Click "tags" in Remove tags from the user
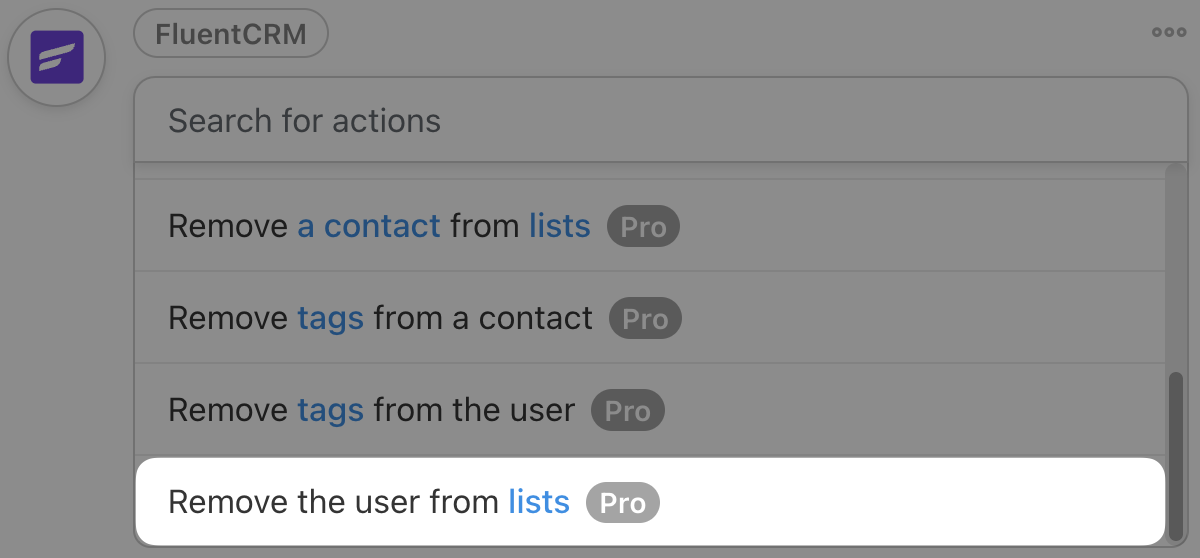 [x=330, y=411]
